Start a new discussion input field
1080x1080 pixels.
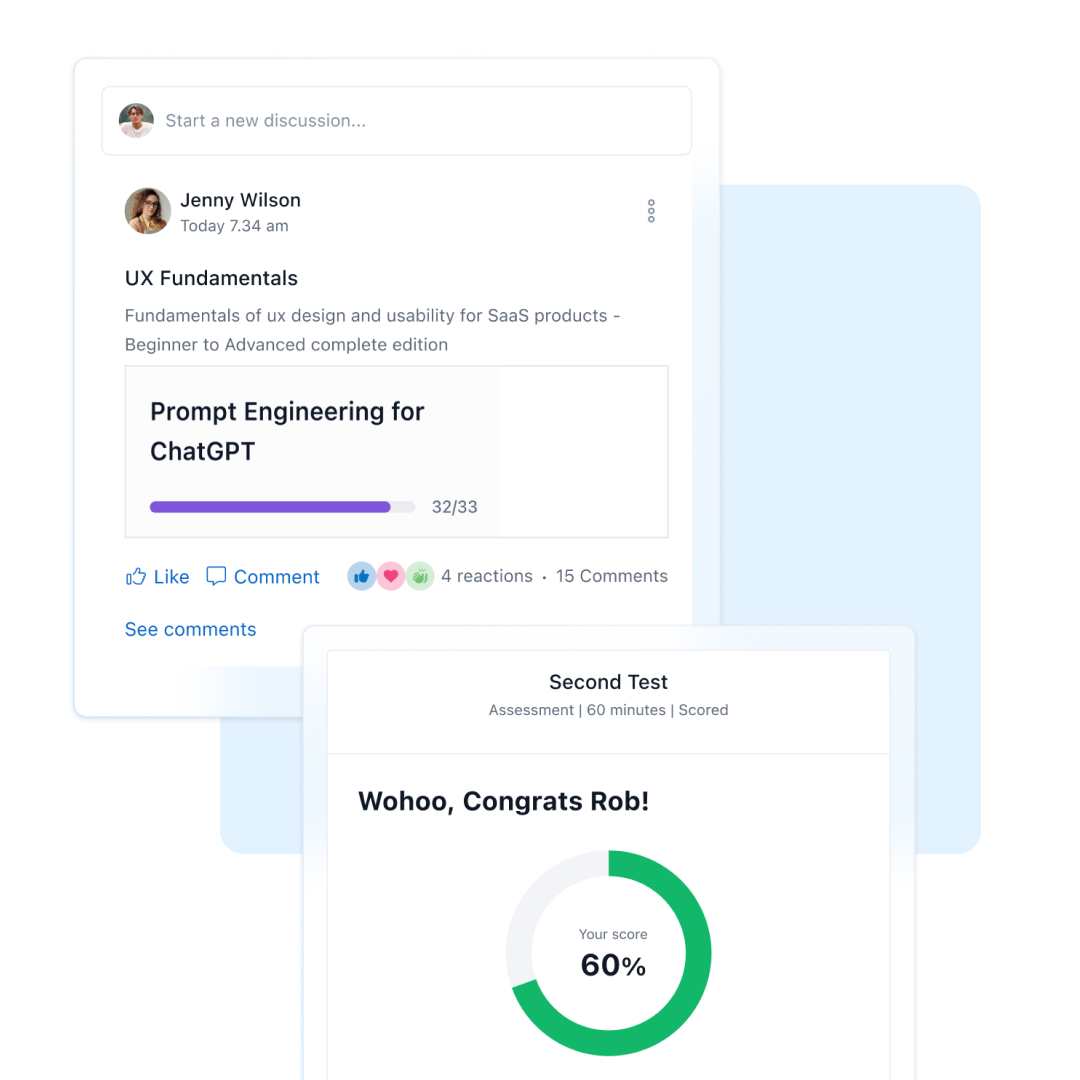pos(397,121)
